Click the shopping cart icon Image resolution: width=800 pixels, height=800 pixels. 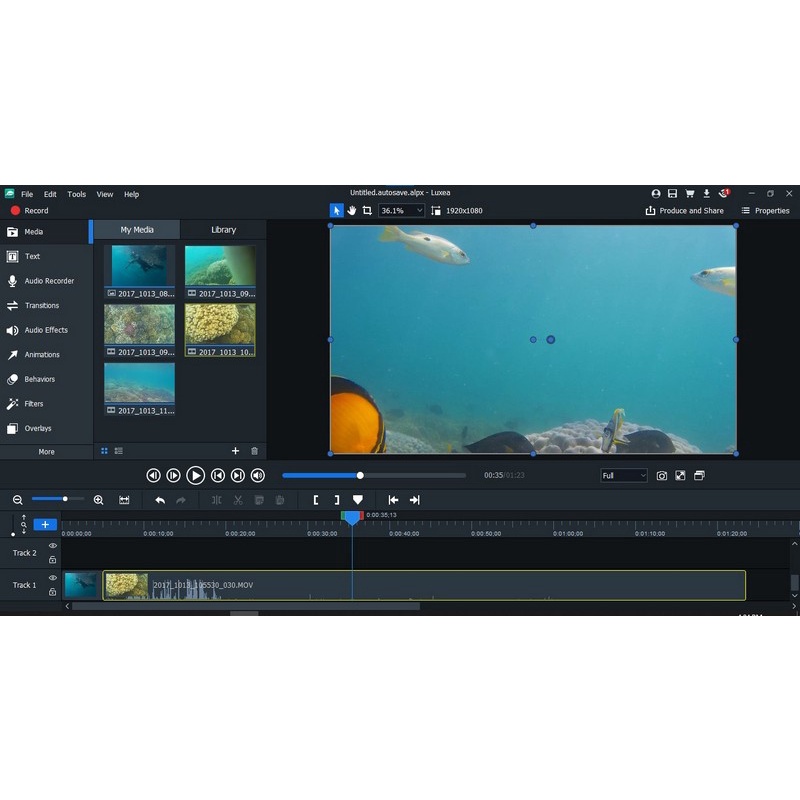[689, 194]
